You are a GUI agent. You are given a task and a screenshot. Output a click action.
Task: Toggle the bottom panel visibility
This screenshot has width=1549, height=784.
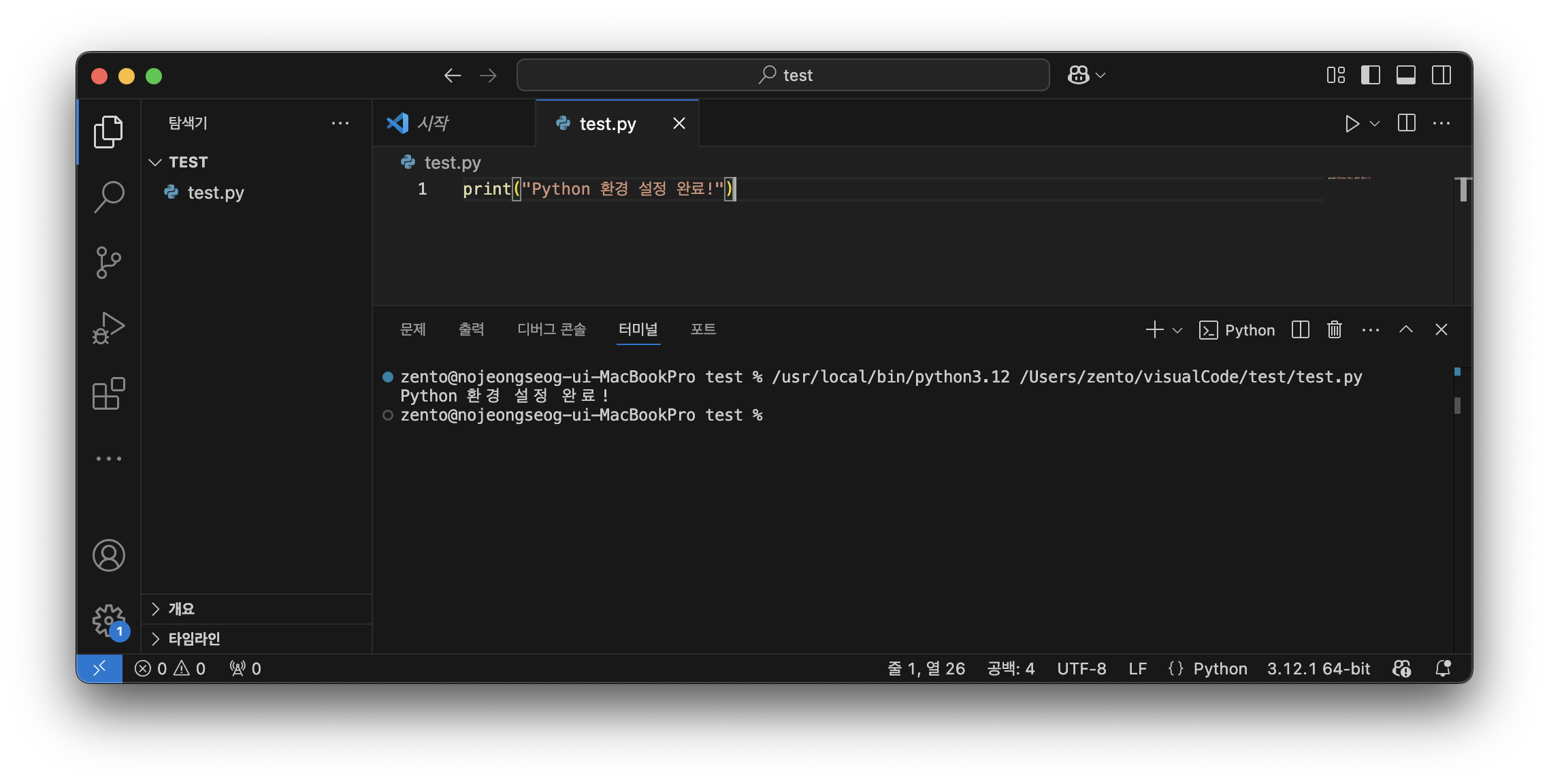click(1406, 75)
